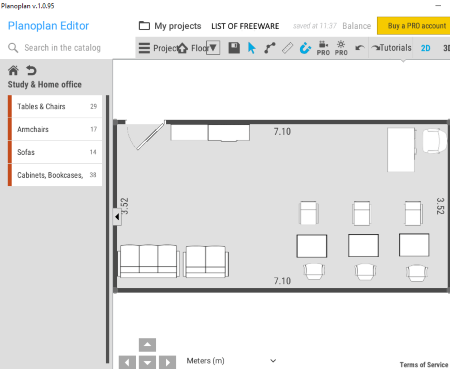The height and width of the screenshot is (369, 450).
Task: Open the Tables & Chairs category
Action: pyautogui.click(x=55, y=106)
